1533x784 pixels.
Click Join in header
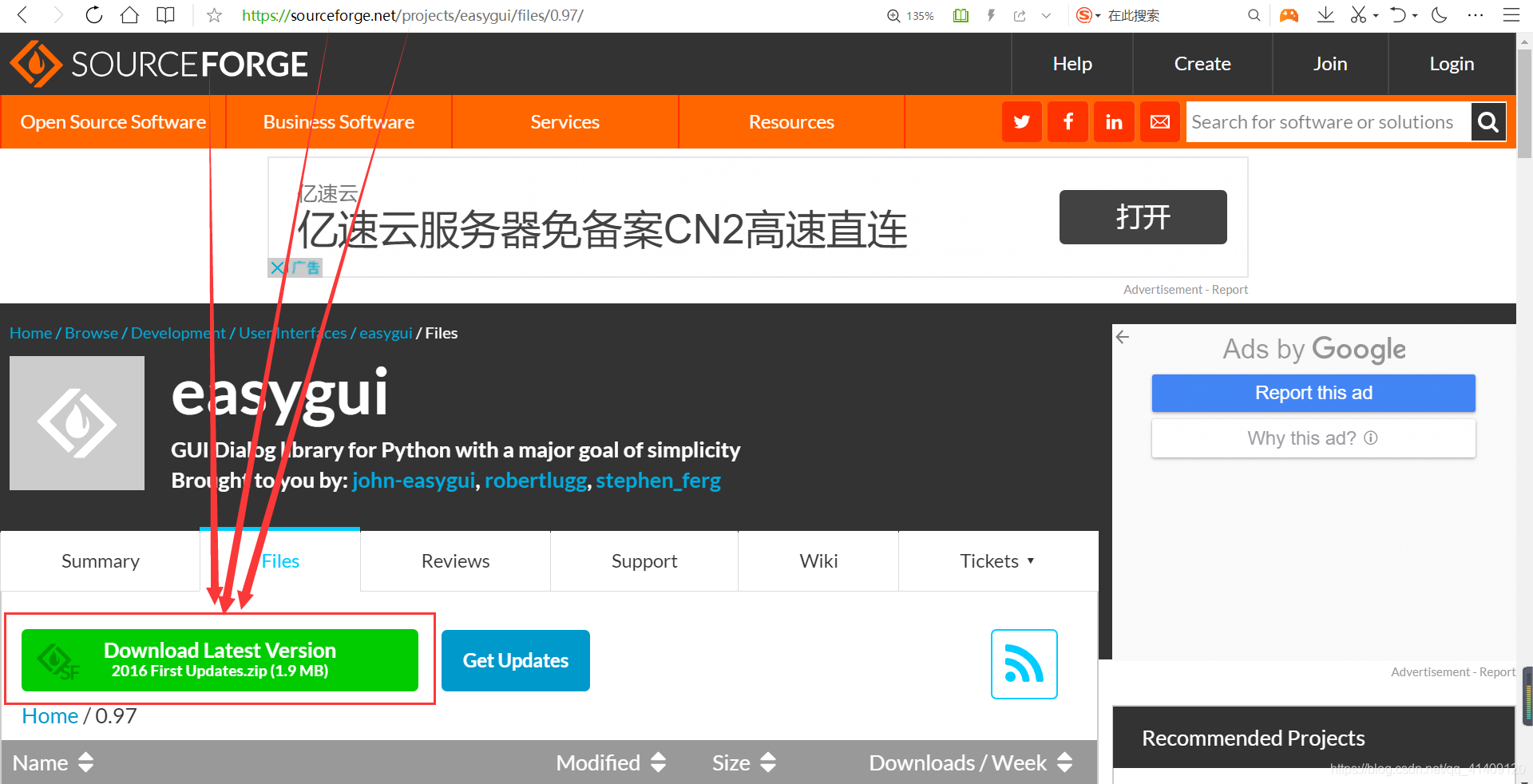(x=1330, y=64)
